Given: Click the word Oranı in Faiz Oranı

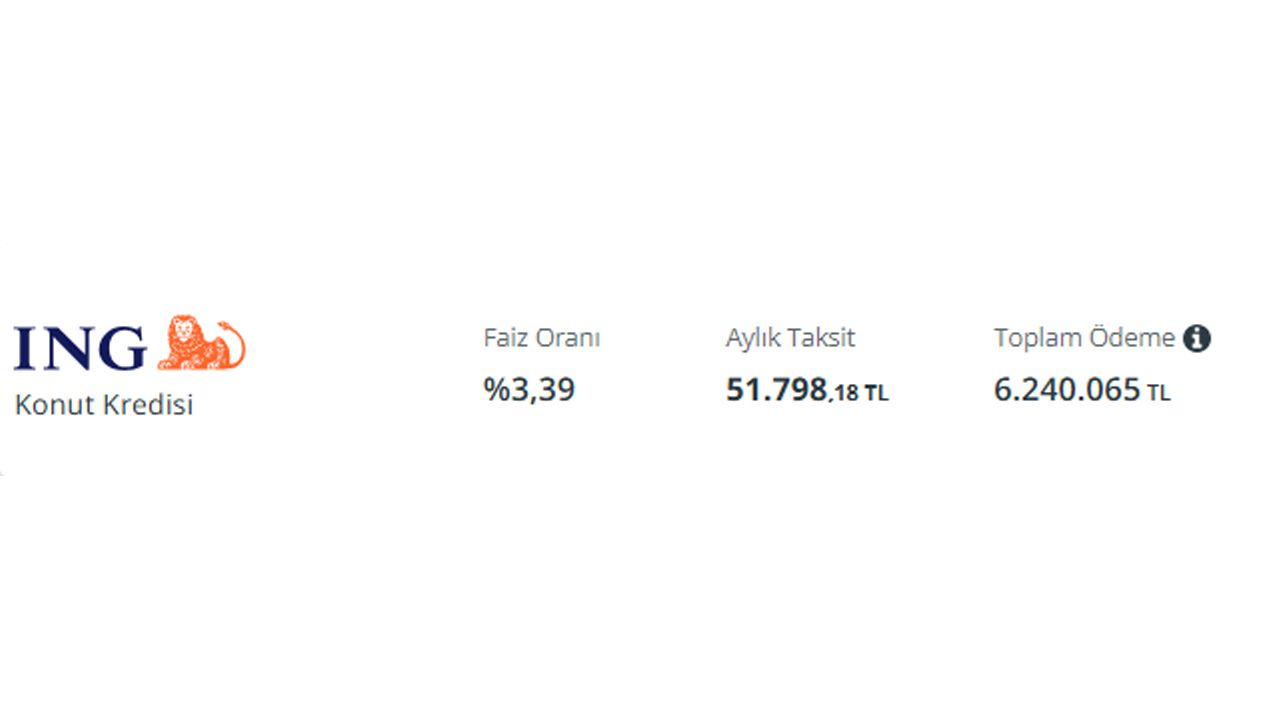Looking at the screenshot, I should coord(568,338).
